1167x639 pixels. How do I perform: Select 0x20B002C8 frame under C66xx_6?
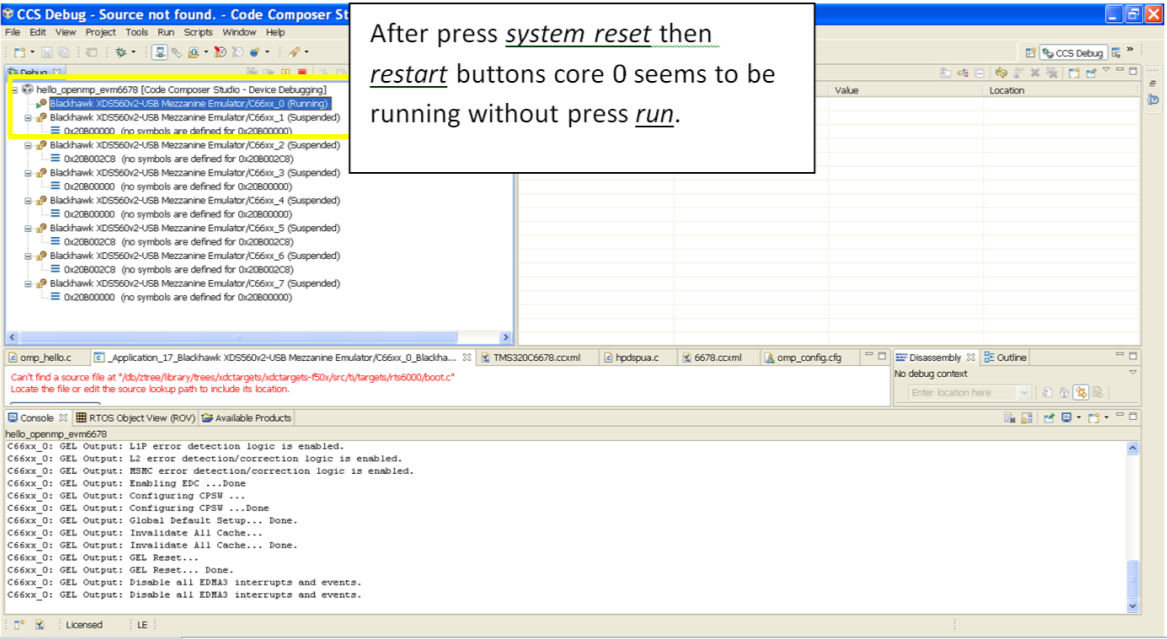tap(179, 269)
